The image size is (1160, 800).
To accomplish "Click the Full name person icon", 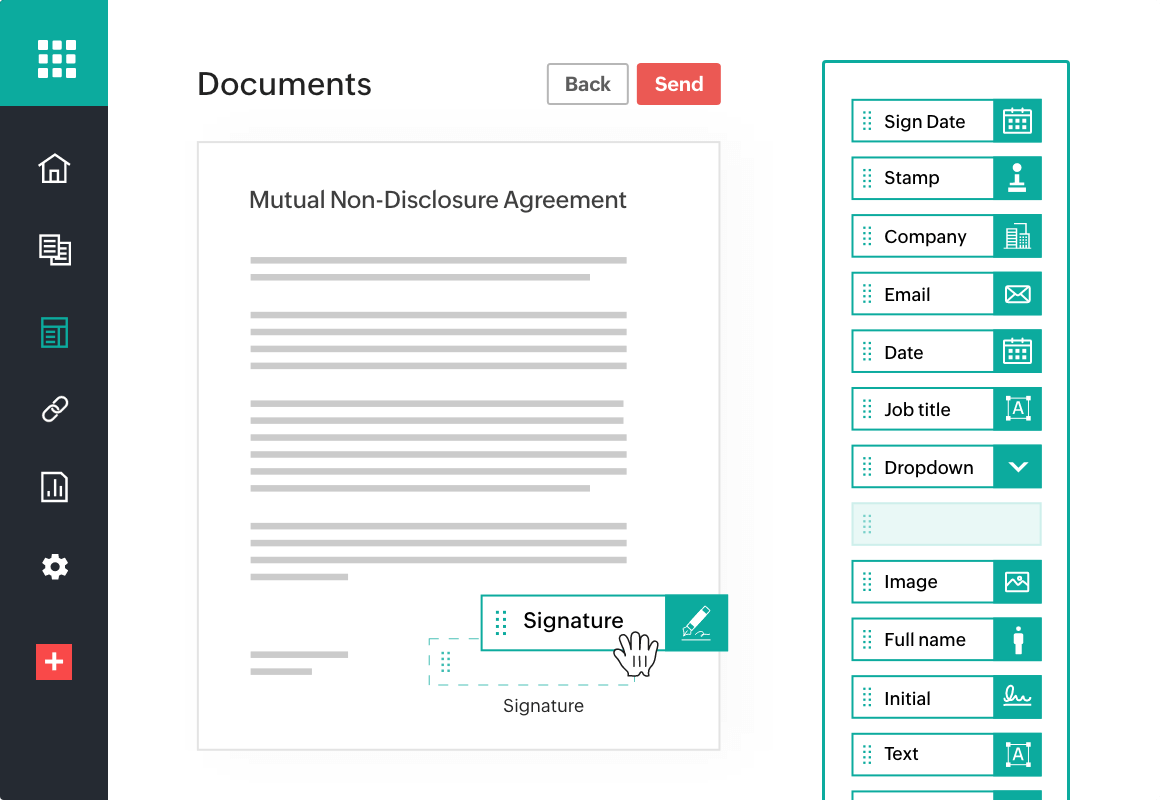I will click(x=1017, y=639).
